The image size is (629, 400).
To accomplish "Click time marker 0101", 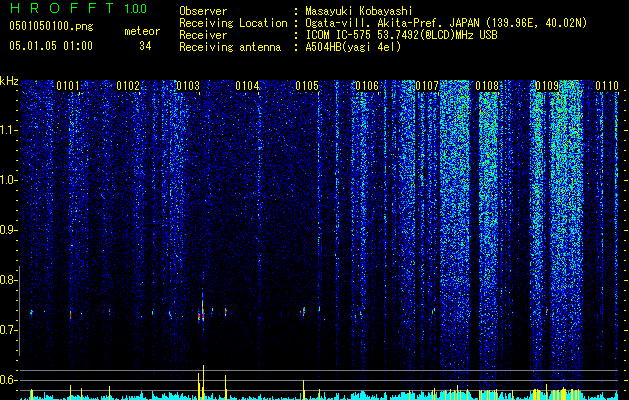I will click(x=68, y=86).
